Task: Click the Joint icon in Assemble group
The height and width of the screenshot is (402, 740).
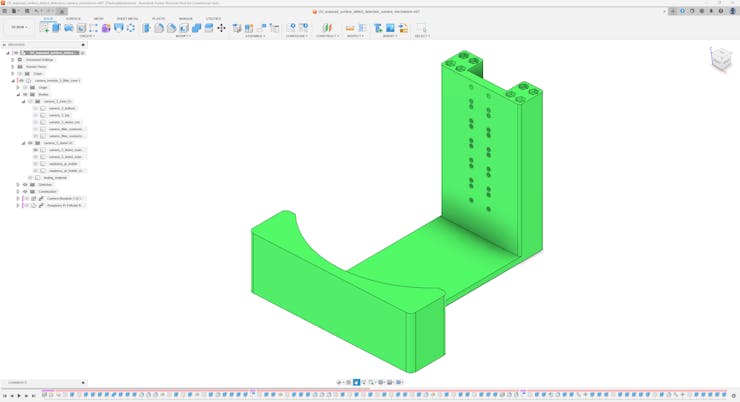Action: tap(250, 28)
